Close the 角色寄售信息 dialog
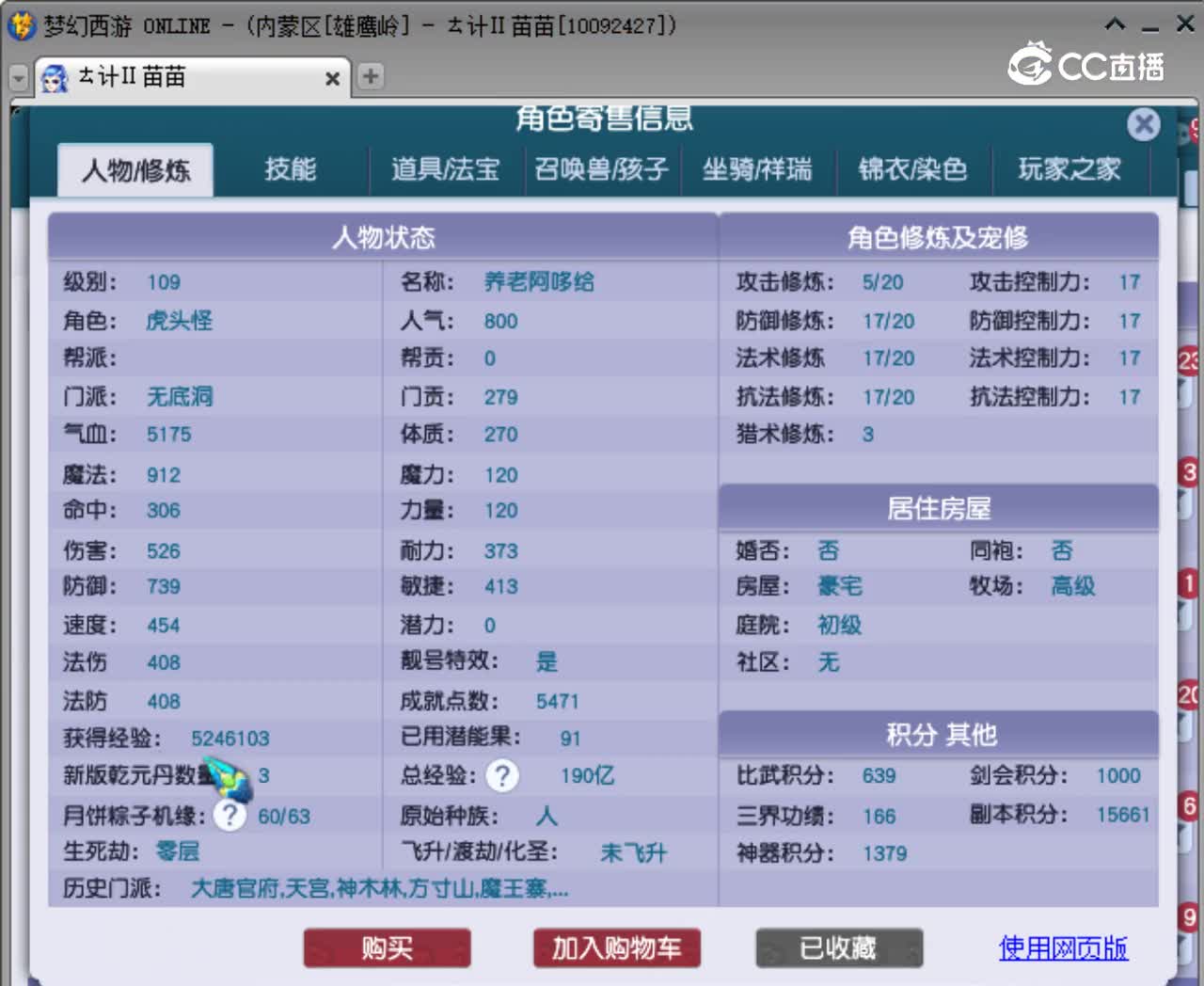Image resolution: width=1204 pixels, height=986 pixels. coord(1144,124)
